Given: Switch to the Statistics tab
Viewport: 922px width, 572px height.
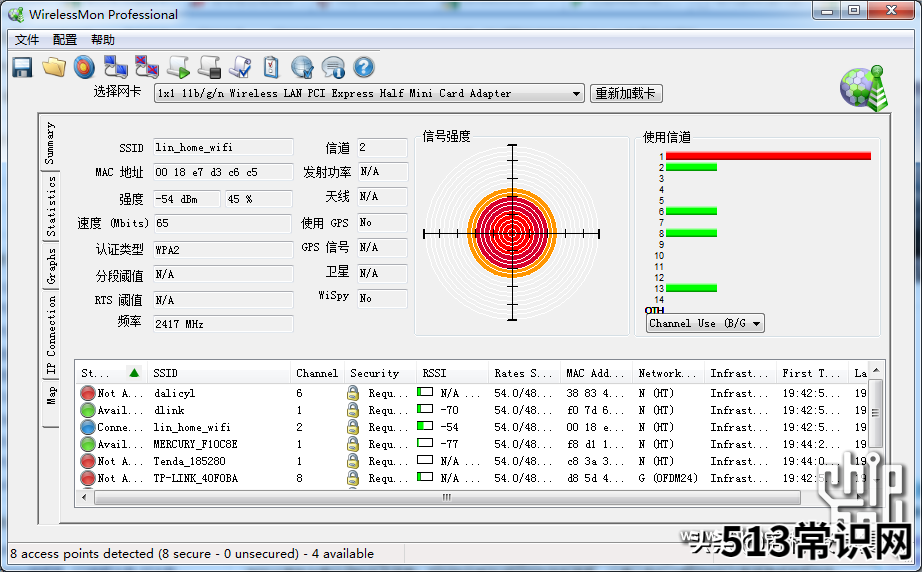Looking at the screenshot, I should click(x=52, y=206).
